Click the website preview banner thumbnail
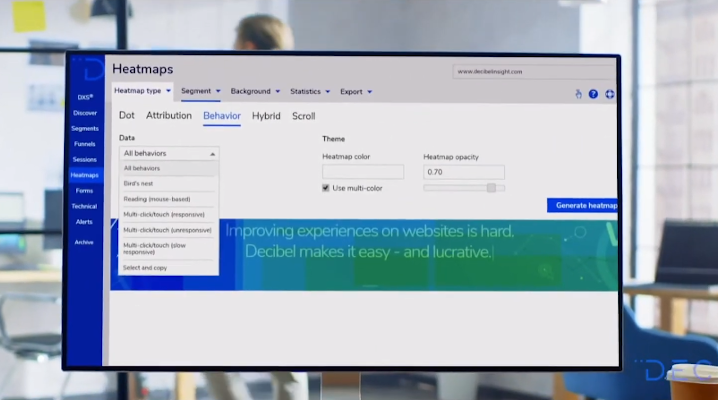This screenshot has height=400, width=718. 364,254
